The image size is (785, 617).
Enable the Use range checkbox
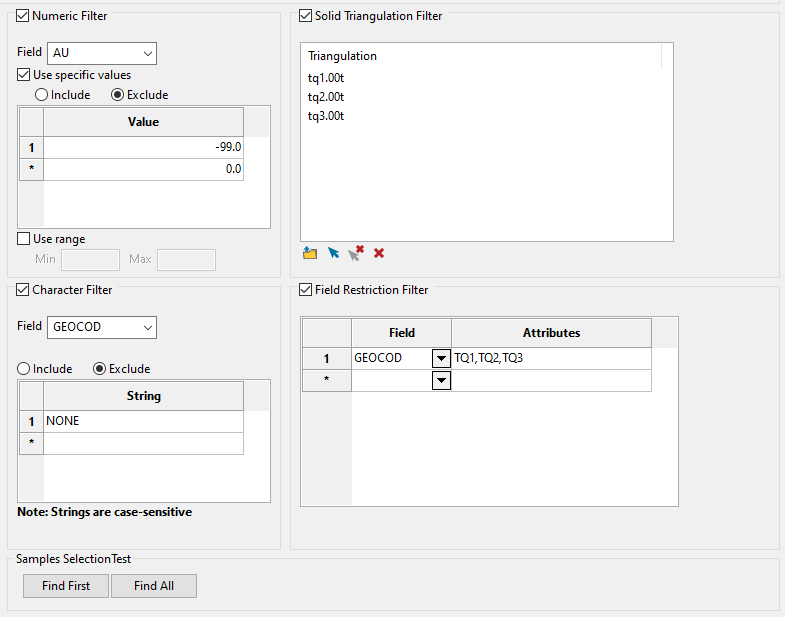coord(25,239)
